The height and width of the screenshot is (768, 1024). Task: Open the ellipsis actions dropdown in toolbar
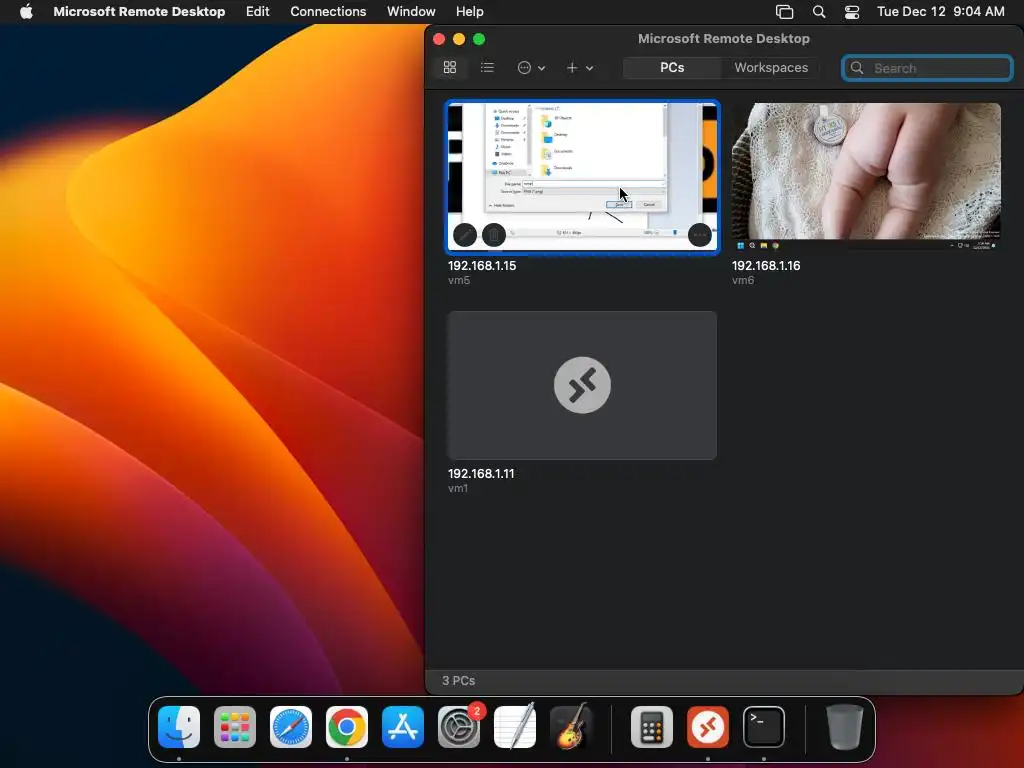click(x=531, y=68)
